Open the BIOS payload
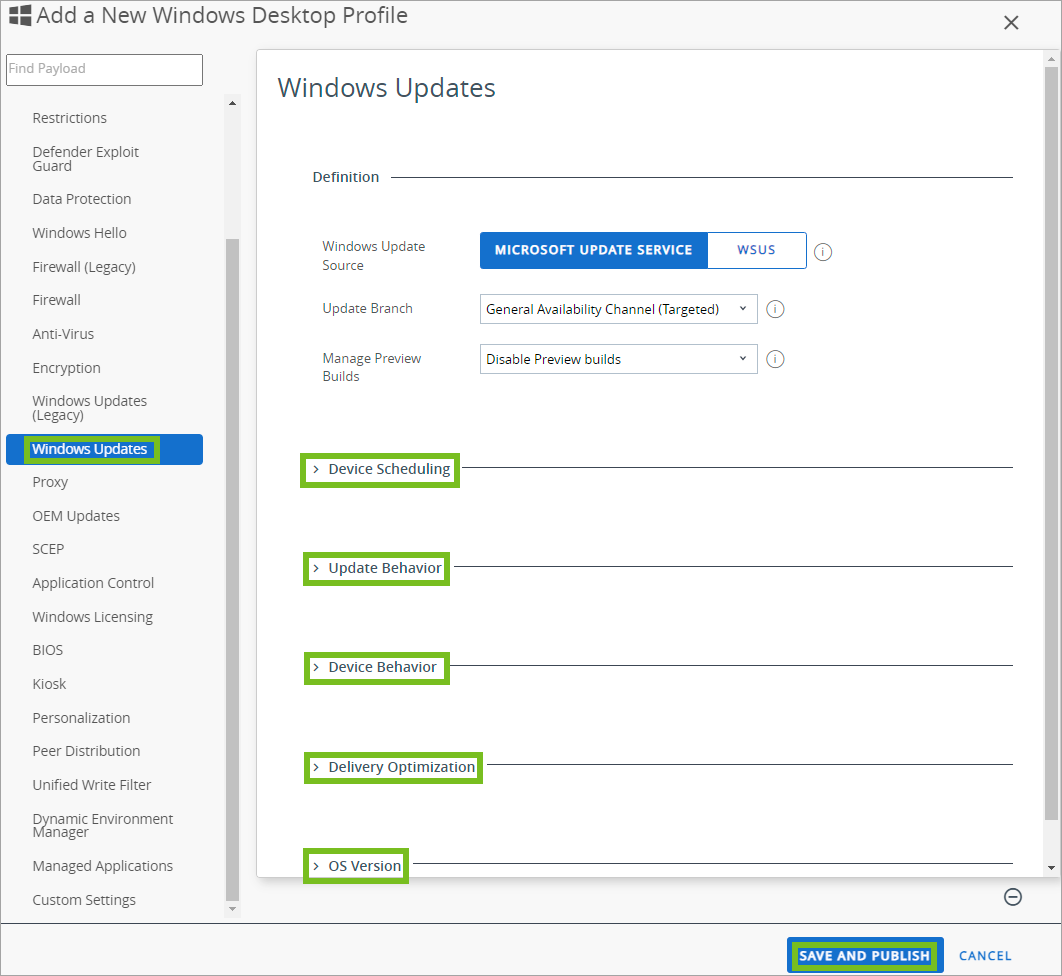The image size is (1062, 976). (x=47, y=650)
